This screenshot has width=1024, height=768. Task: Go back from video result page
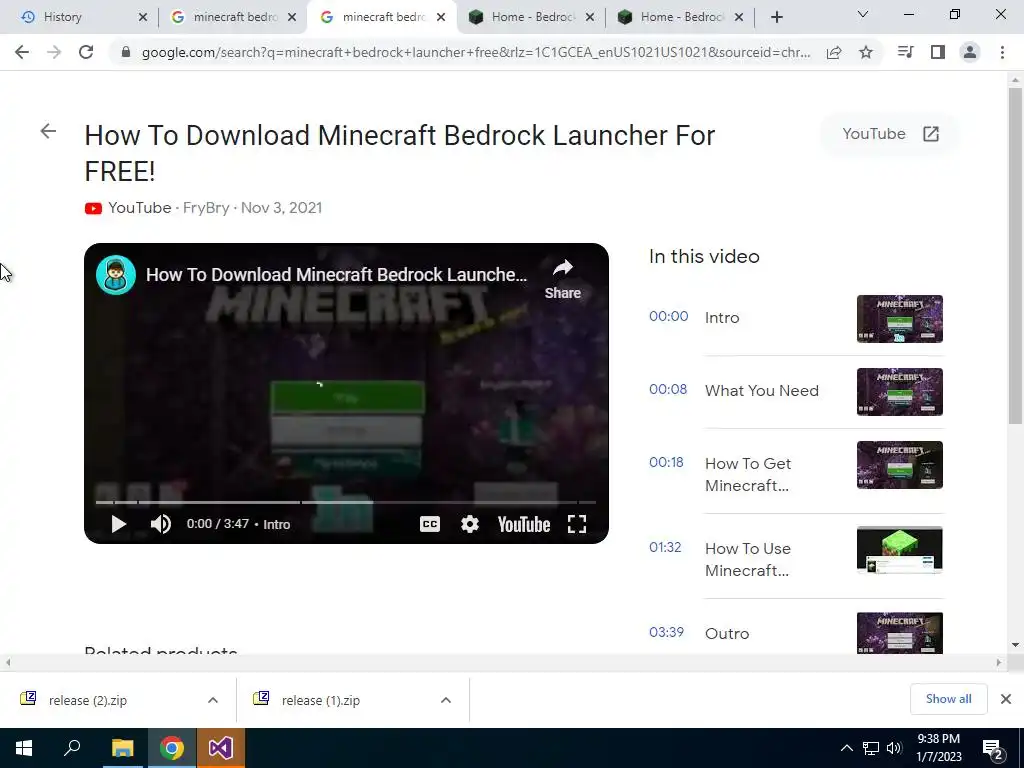pos(48,131)
